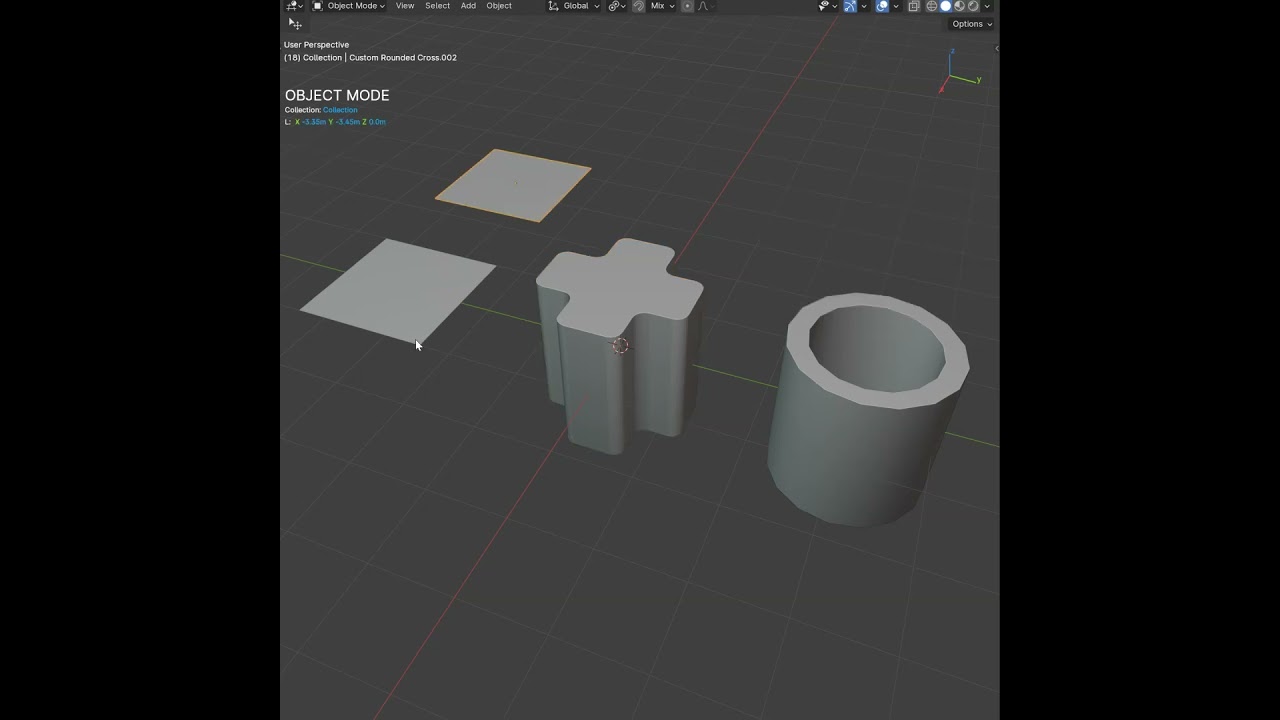1280x720 pixels.
Task: Open the Options dropdown
Action: 971,24
